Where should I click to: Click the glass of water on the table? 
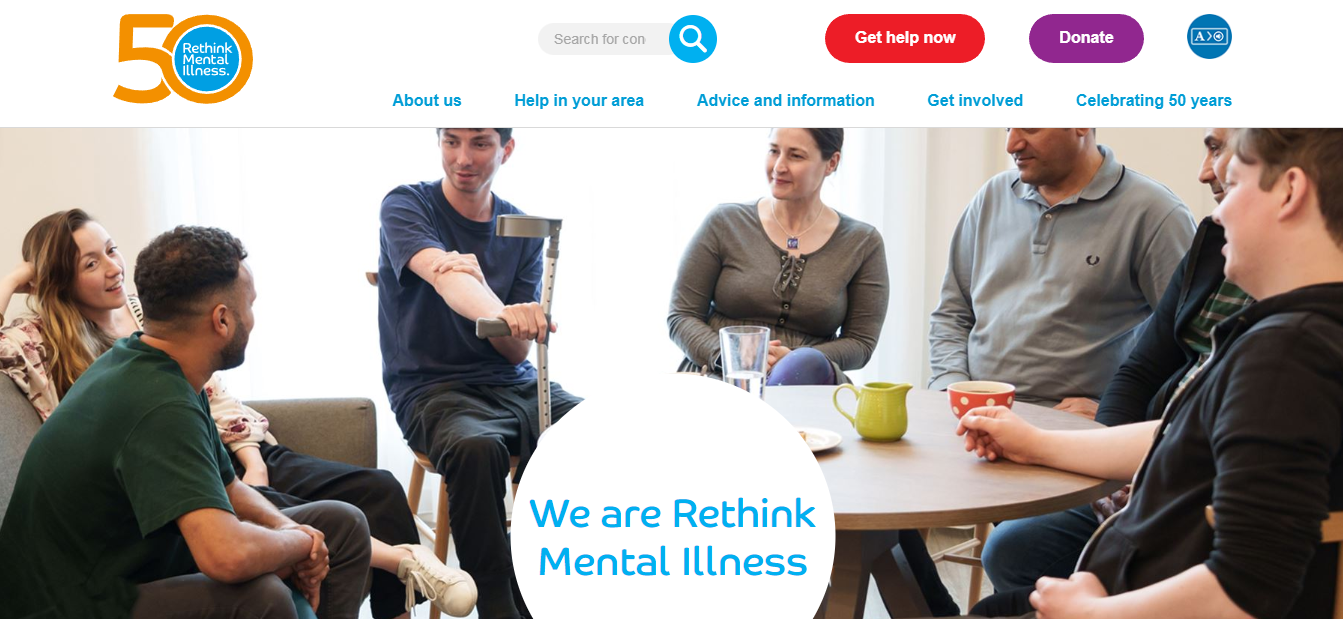point(745,360)
